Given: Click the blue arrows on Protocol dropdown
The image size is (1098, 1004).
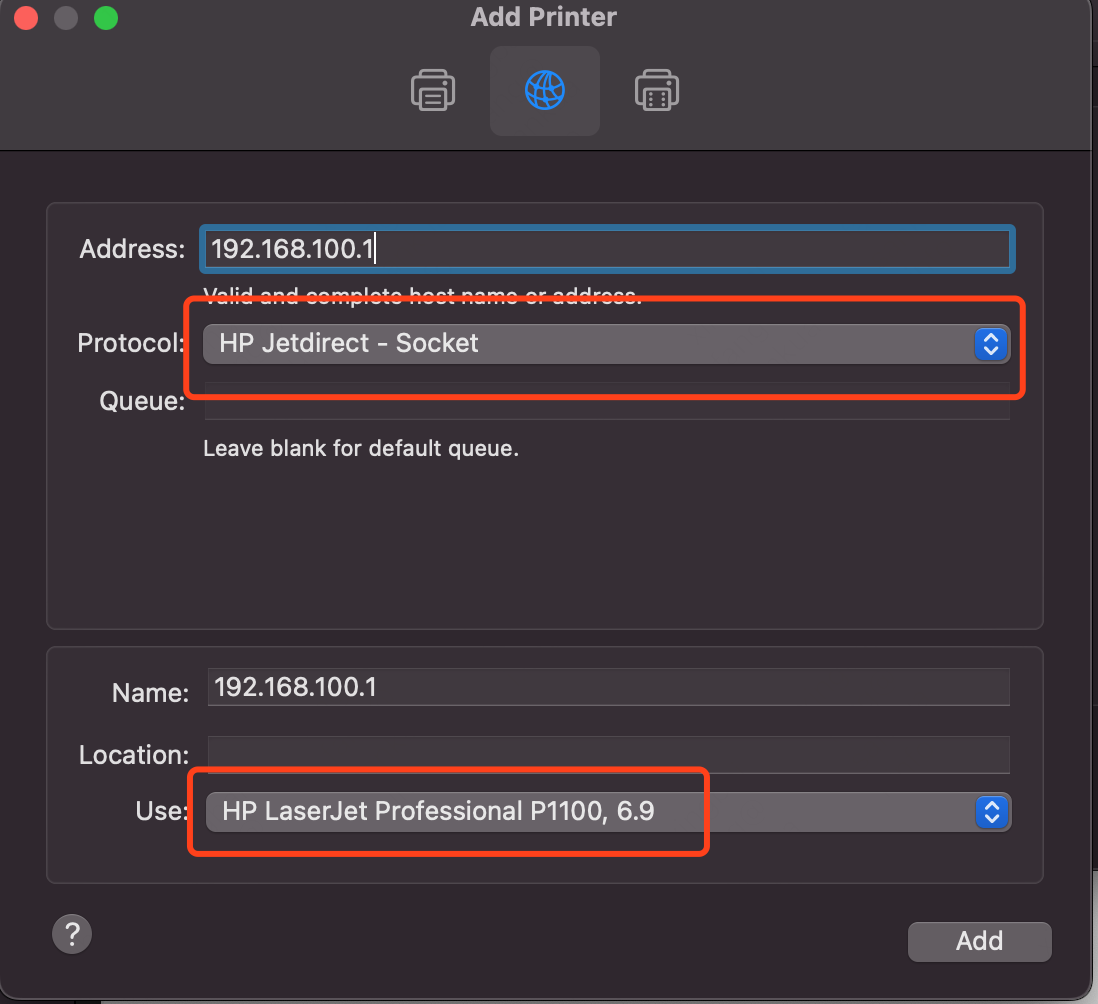Looking at the screenshot, I should [990, 344].
